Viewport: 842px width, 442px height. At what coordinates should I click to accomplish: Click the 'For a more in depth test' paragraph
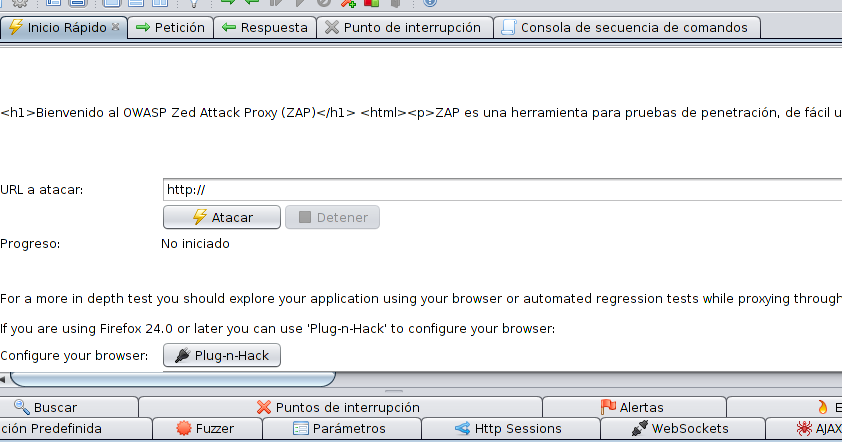pos(421,299)
